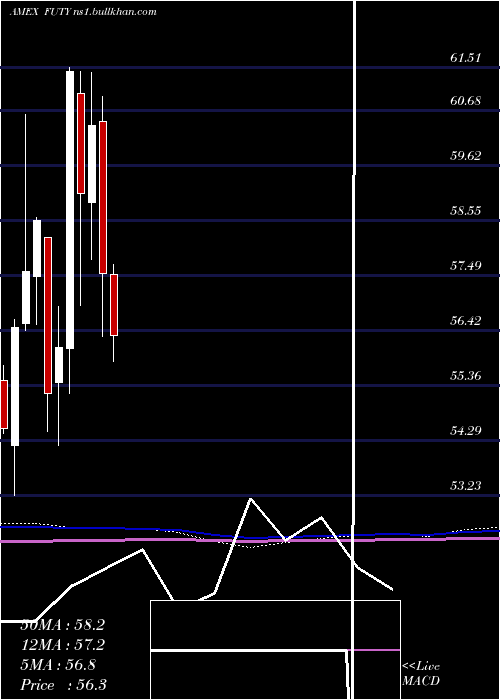Screen dimensions: 500x700
Task: Click the 60.68 price axis label
Action: tap(465, 100)
